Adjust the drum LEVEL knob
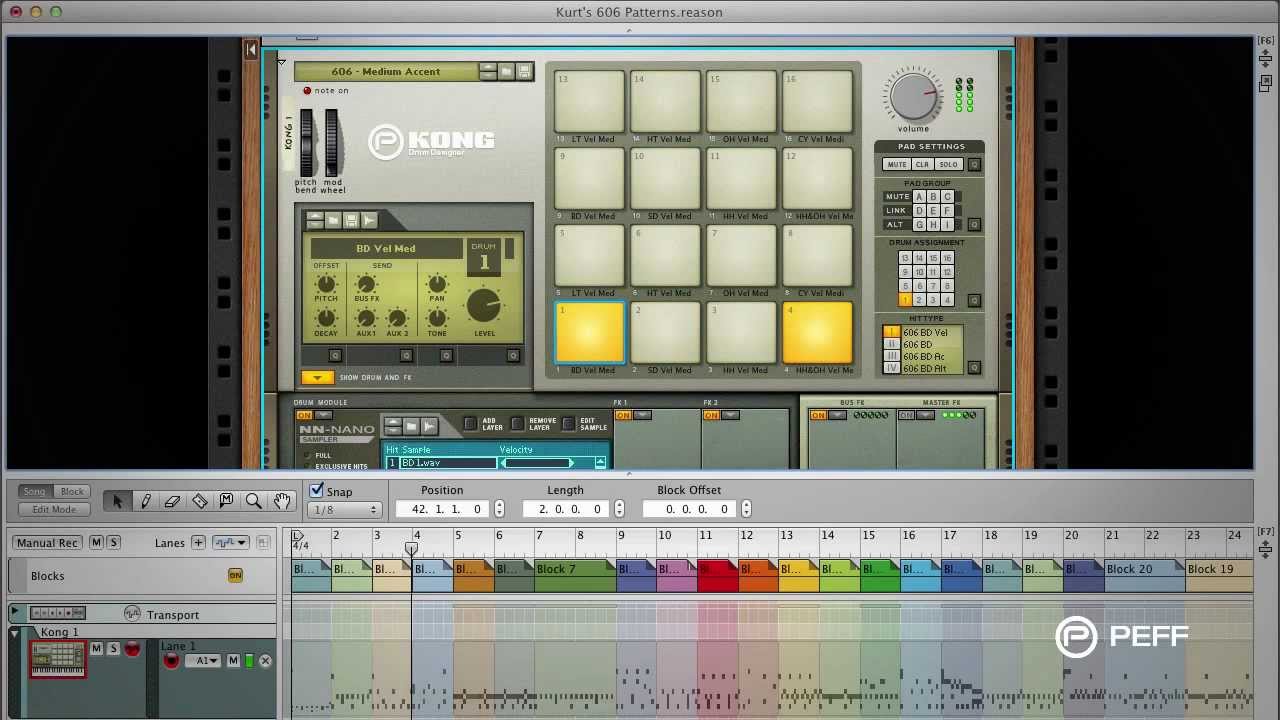 [484, 307]
